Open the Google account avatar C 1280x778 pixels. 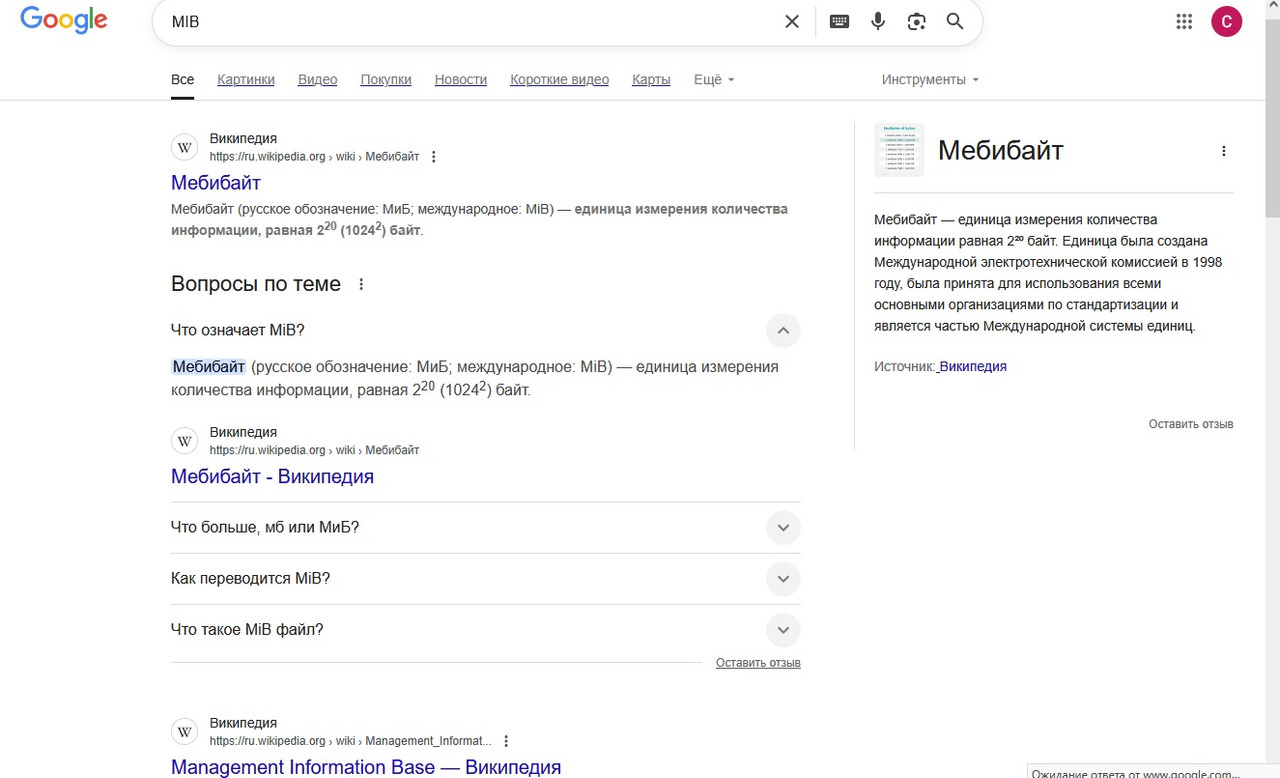pyautogui.click(x=1226, y=21)
